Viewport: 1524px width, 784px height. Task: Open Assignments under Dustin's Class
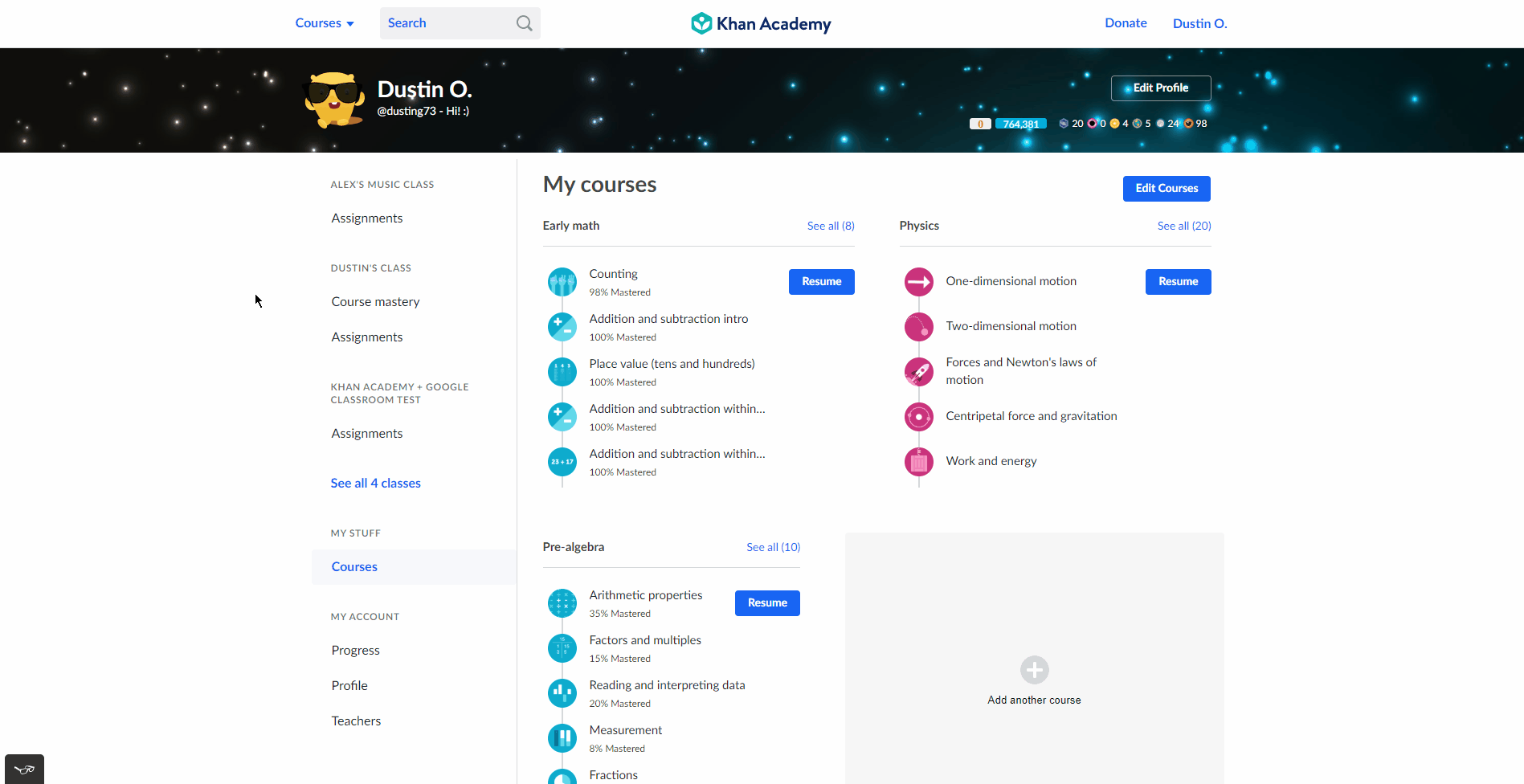[367, 337]
